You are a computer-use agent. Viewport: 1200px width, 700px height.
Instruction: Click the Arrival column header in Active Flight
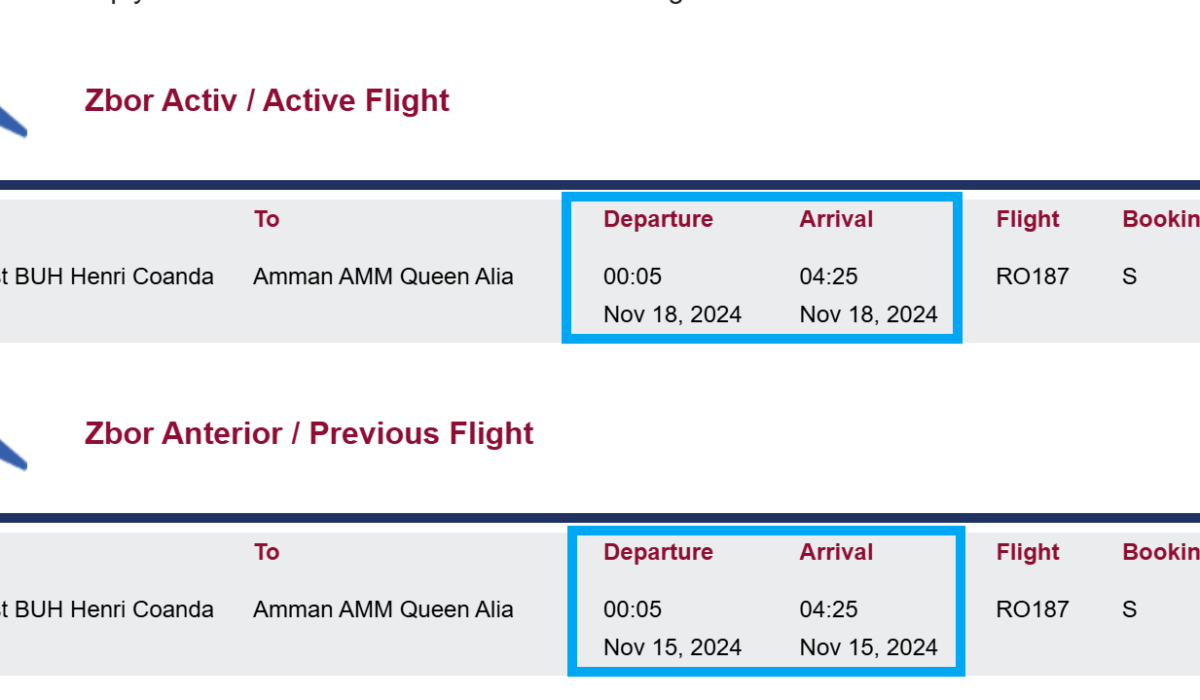[x=836, y=220]
